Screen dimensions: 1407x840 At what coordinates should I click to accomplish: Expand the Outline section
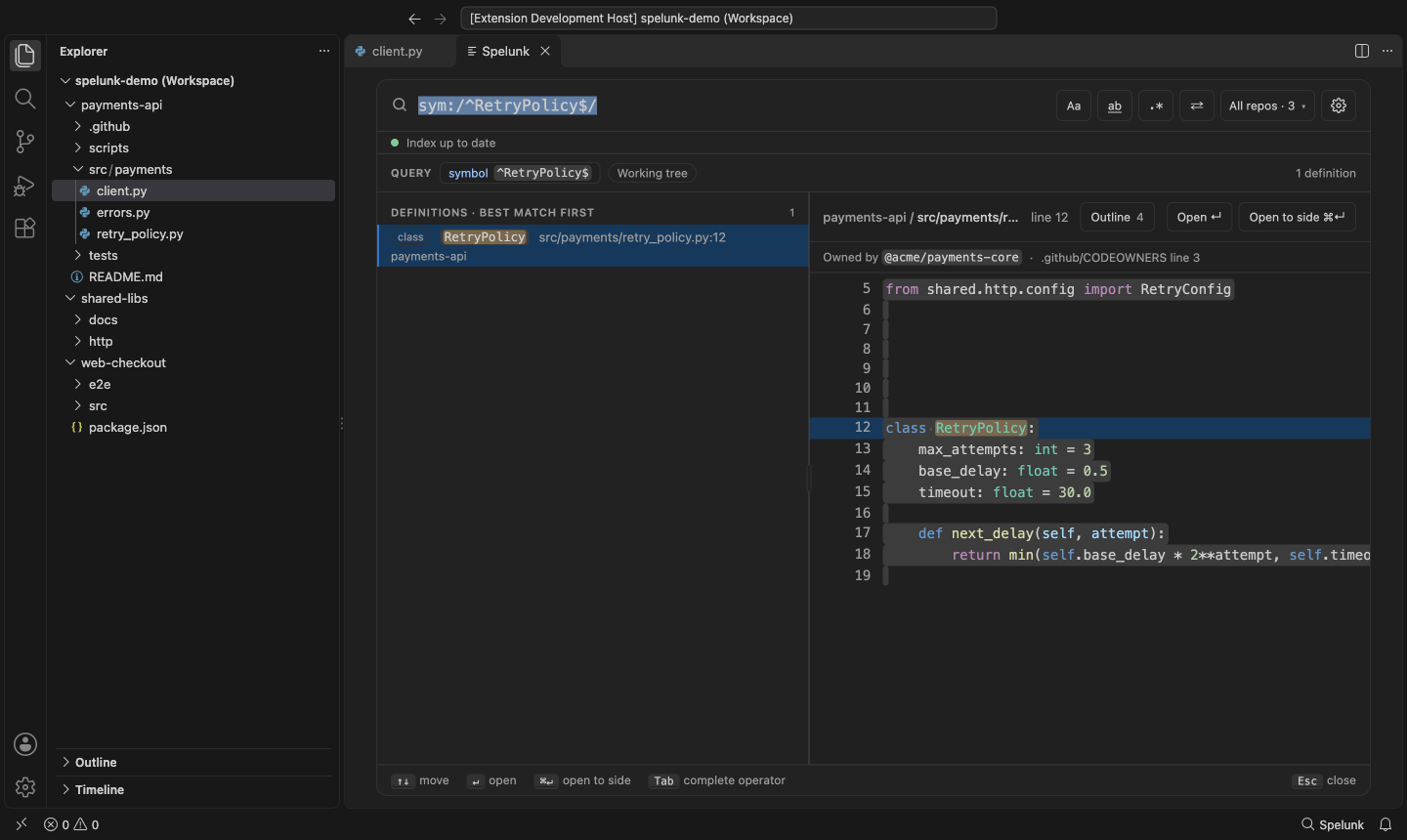pos(193,762)
